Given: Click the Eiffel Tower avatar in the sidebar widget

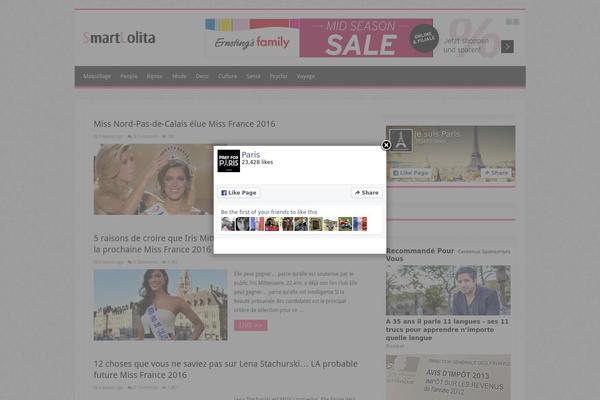Looking at the screenshot, I should pos(401,140).
